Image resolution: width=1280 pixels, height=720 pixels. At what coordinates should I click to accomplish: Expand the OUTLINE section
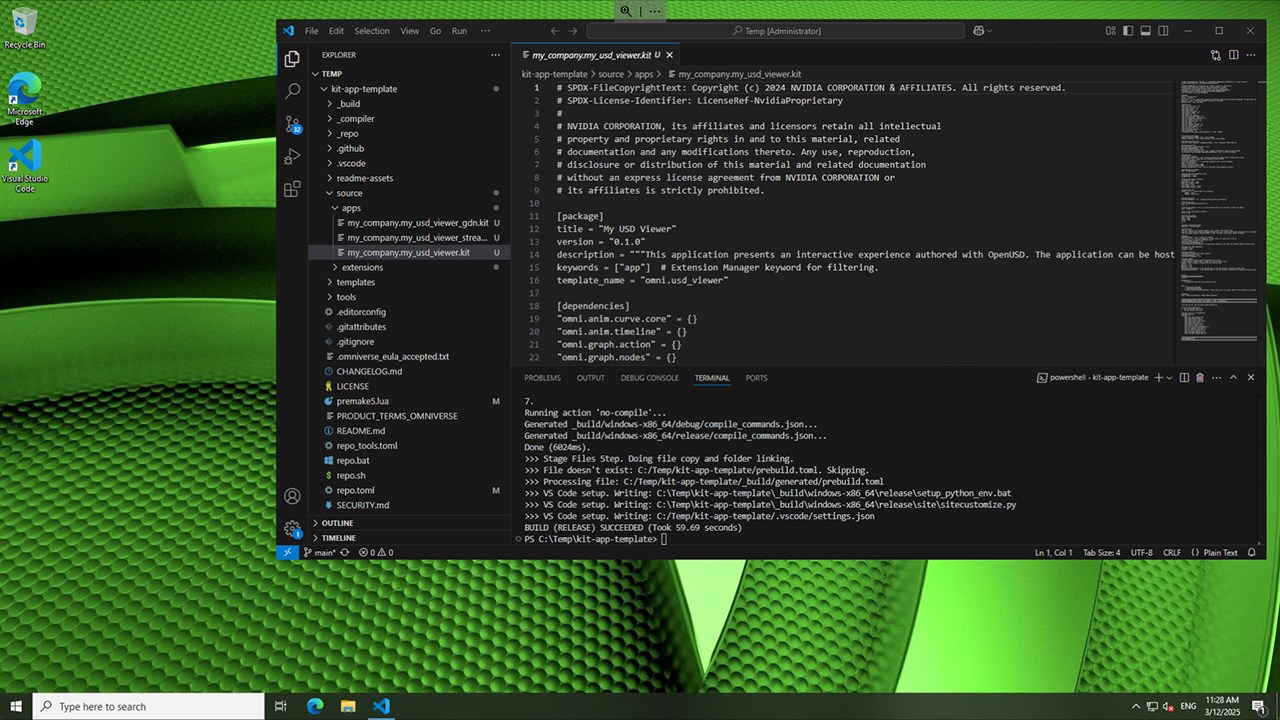[x=337, y=523]
